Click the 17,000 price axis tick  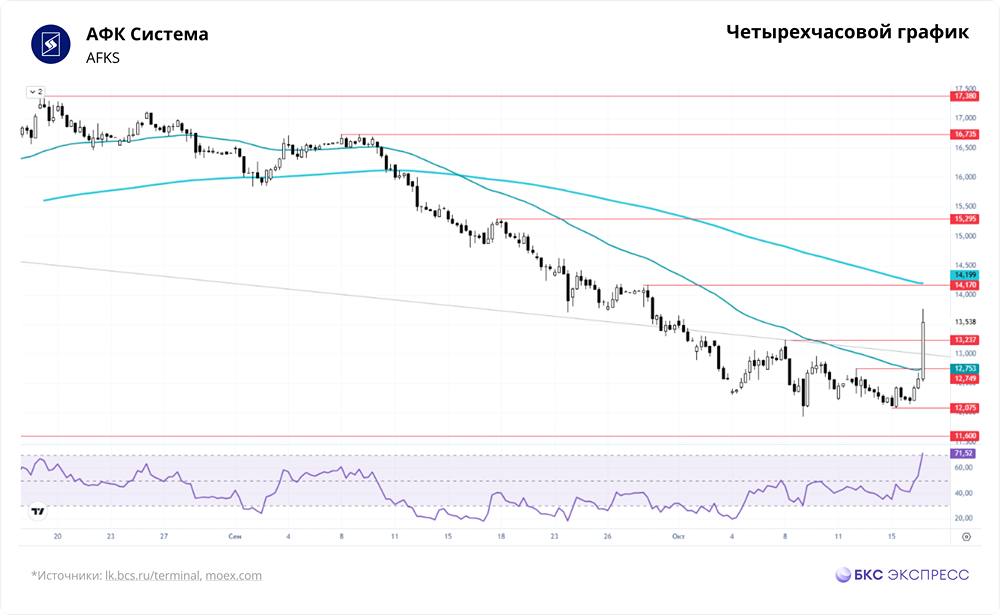tap(965, 118)
